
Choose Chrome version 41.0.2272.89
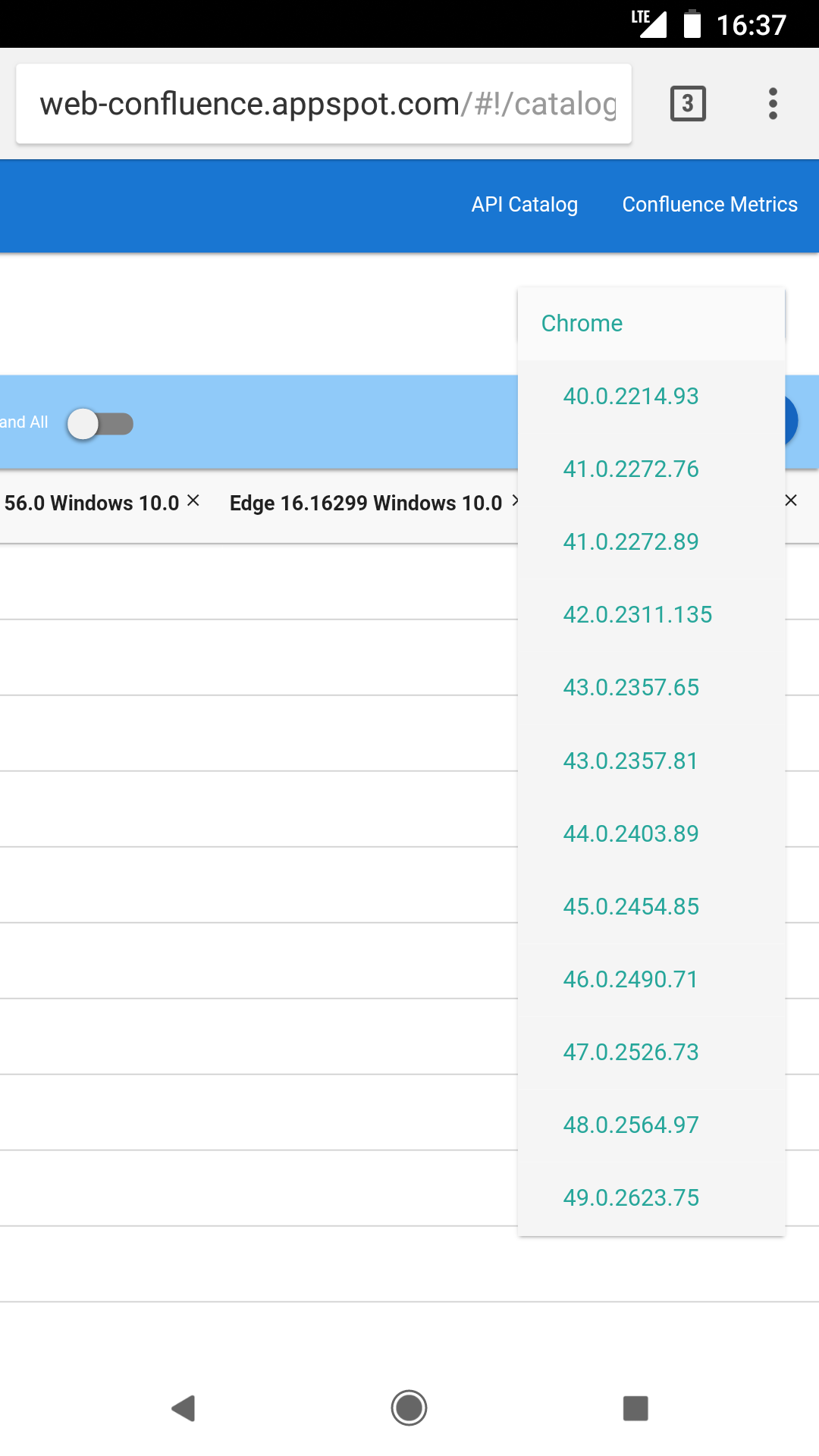(x=651, y=541)
